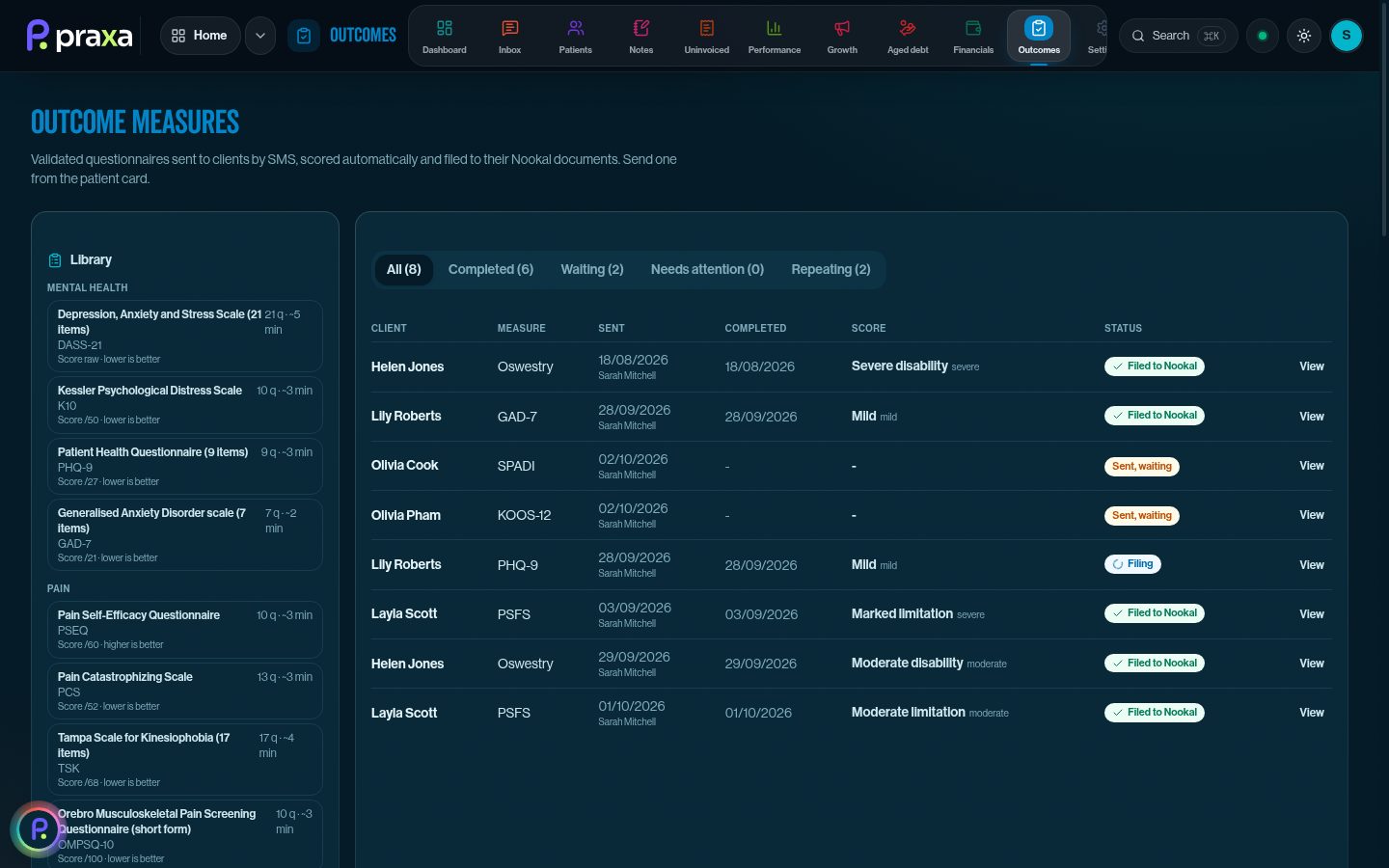Viewport: 1389px width, 868px height.
Task: Open the Aged debt nav icon
Action: (908, 36)
